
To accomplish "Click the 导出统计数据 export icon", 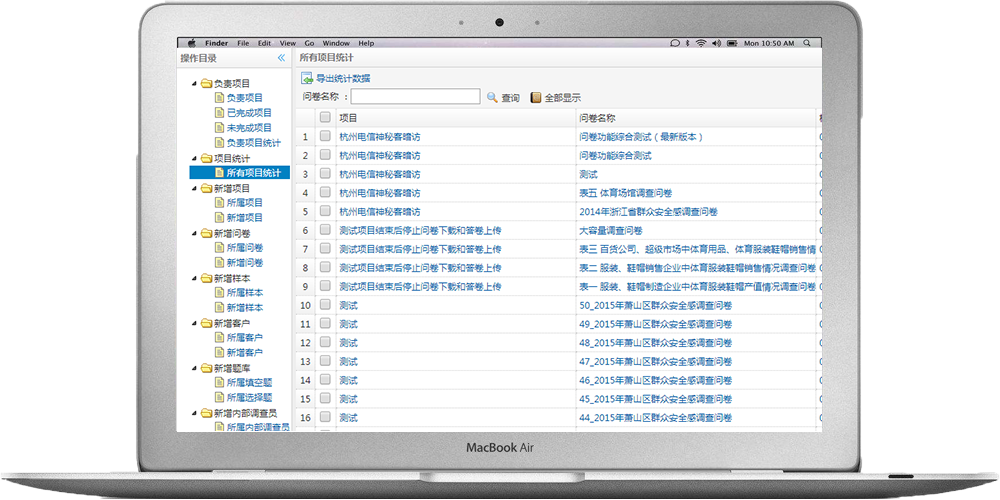I will pos(308,78).
